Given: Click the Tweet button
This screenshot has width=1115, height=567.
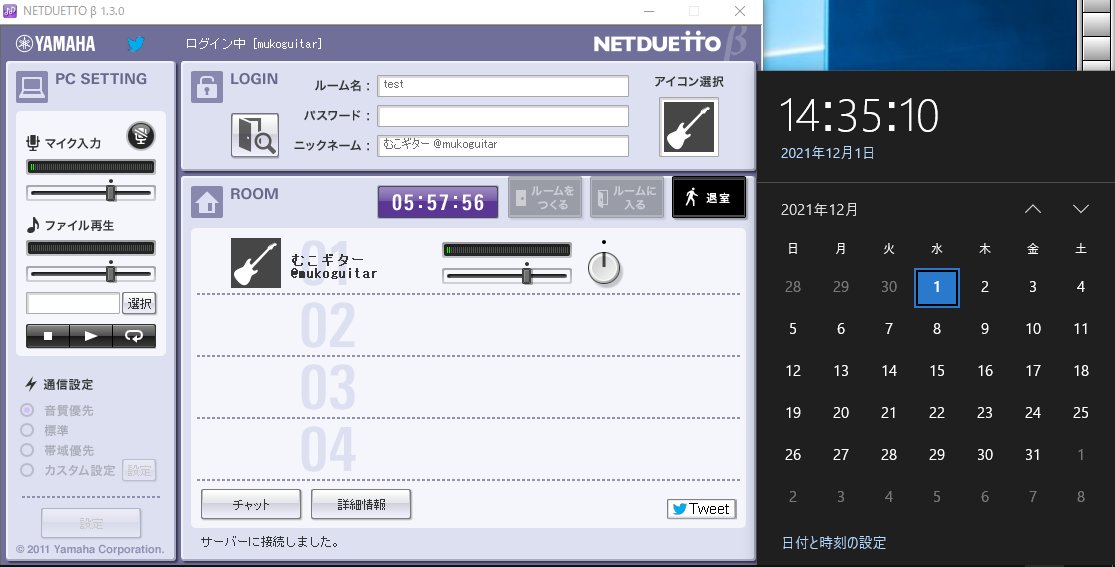Looking at the screenshot, I should coord(701,509).
